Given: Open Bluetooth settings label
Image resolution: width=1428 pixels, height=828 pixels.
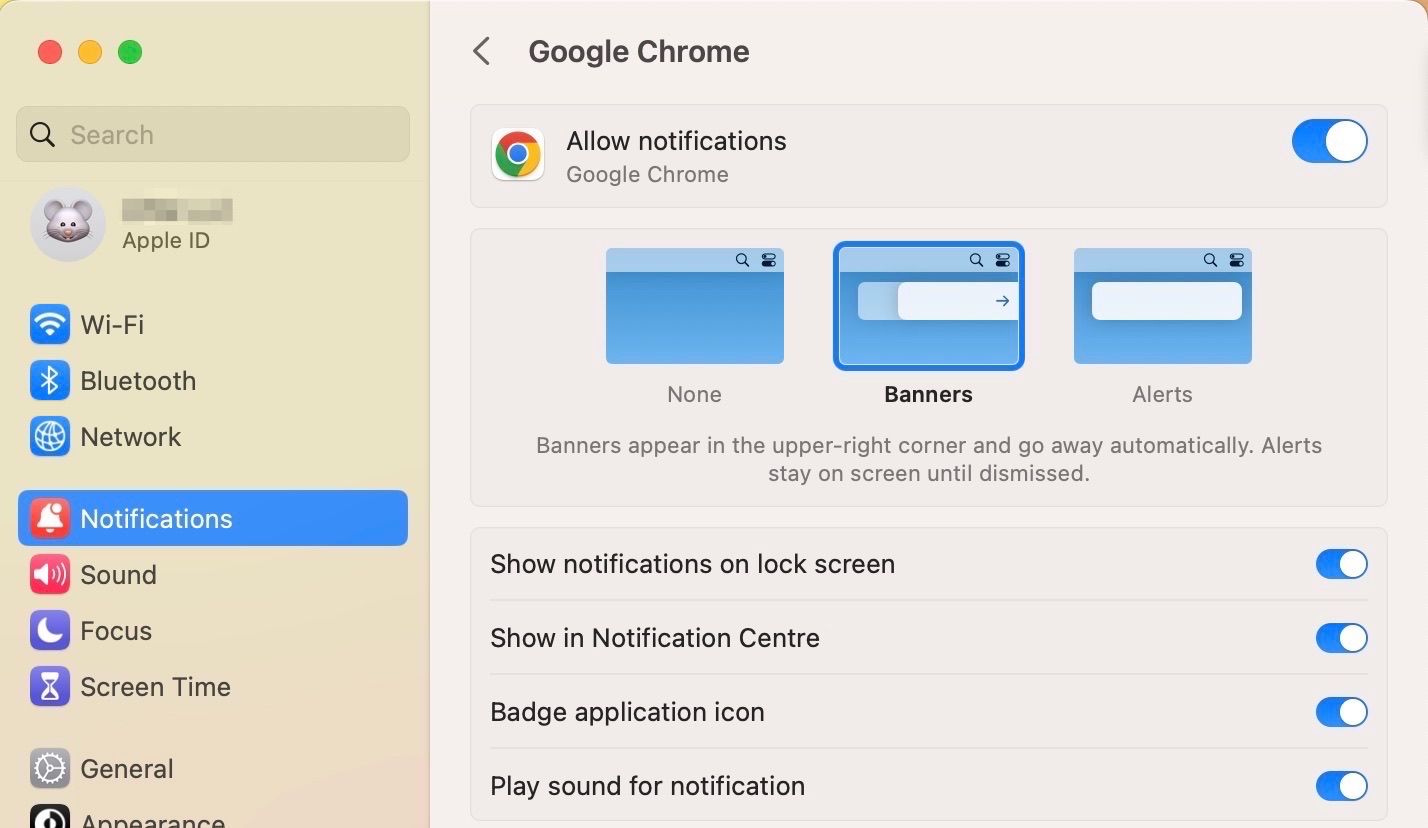Looking at the screenshot, I should point(138,381).
